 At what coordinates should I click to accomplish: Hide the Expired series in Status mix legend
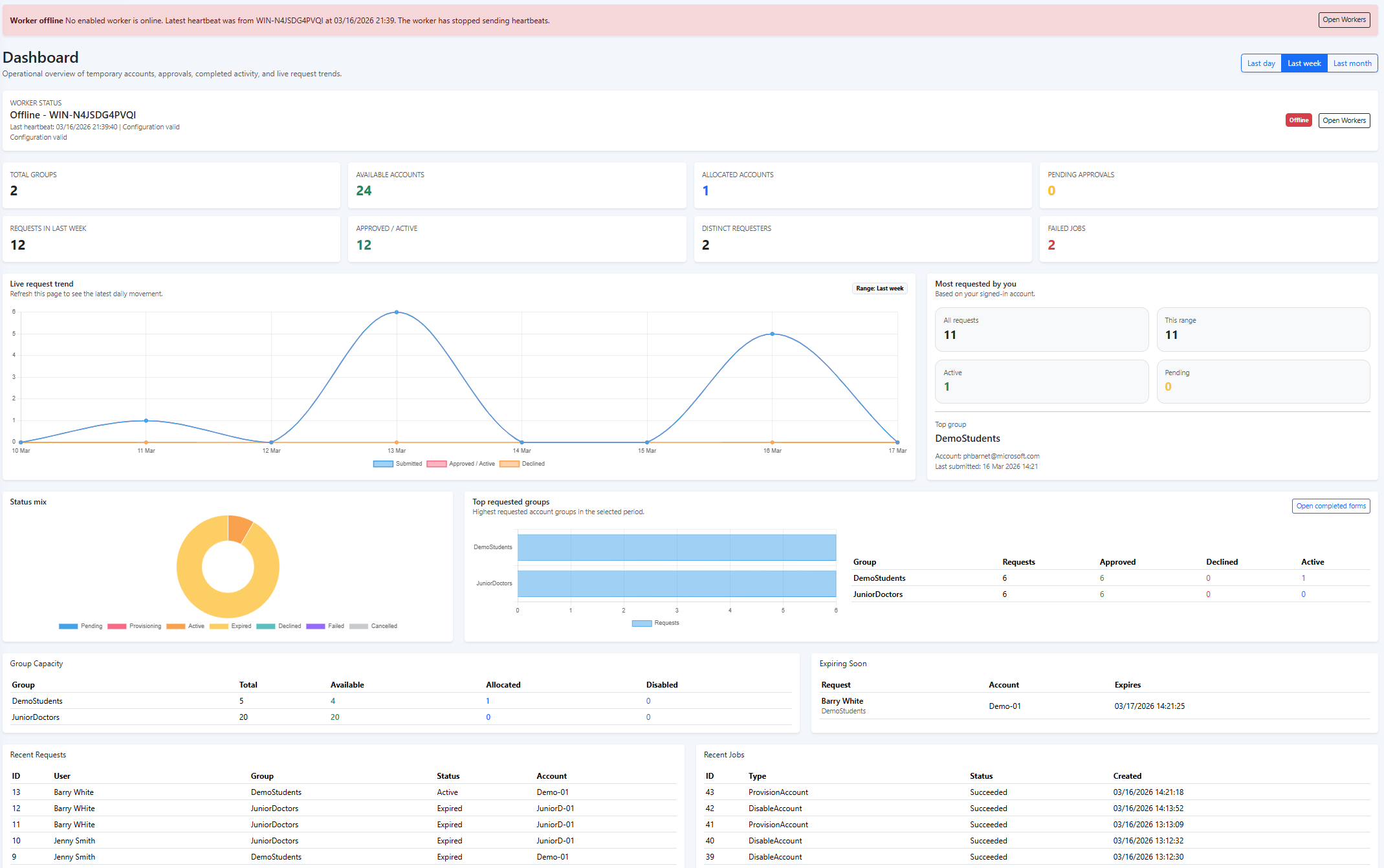[x=219, y=626]
